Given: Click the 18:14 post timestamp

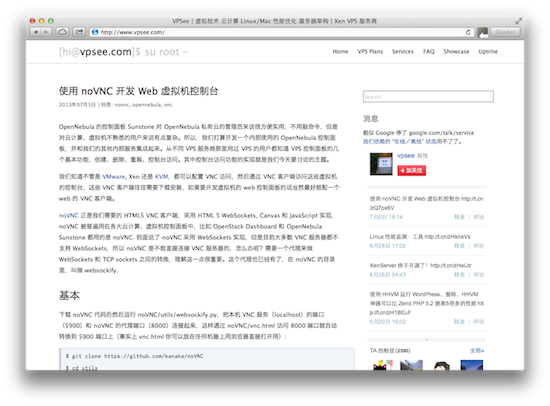Looking at the screenshot, I should [386, 217].
